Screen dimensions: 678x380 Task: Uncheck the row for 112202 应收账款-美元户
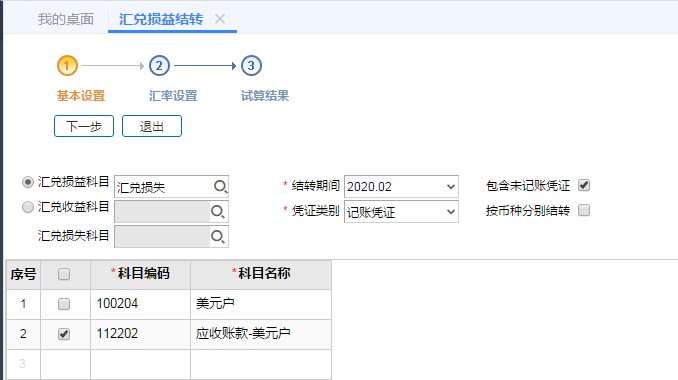64,334
